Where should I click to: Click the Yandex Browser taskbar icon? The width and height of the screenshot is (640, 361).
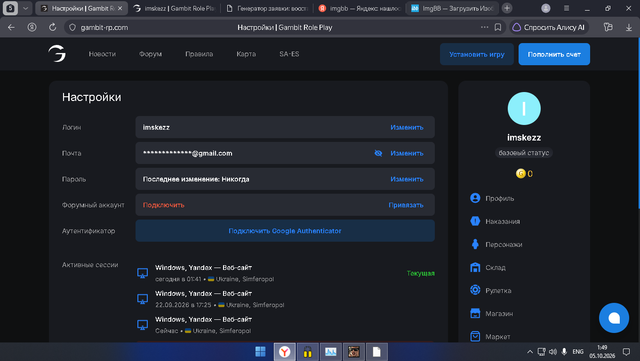tap(284, 352)
